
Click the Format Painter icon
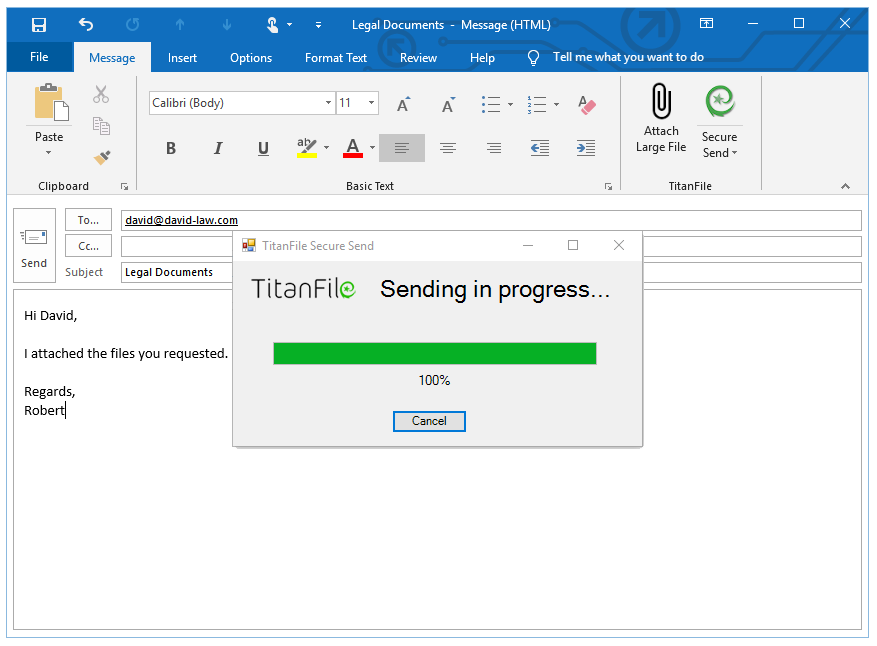point(100,157)
